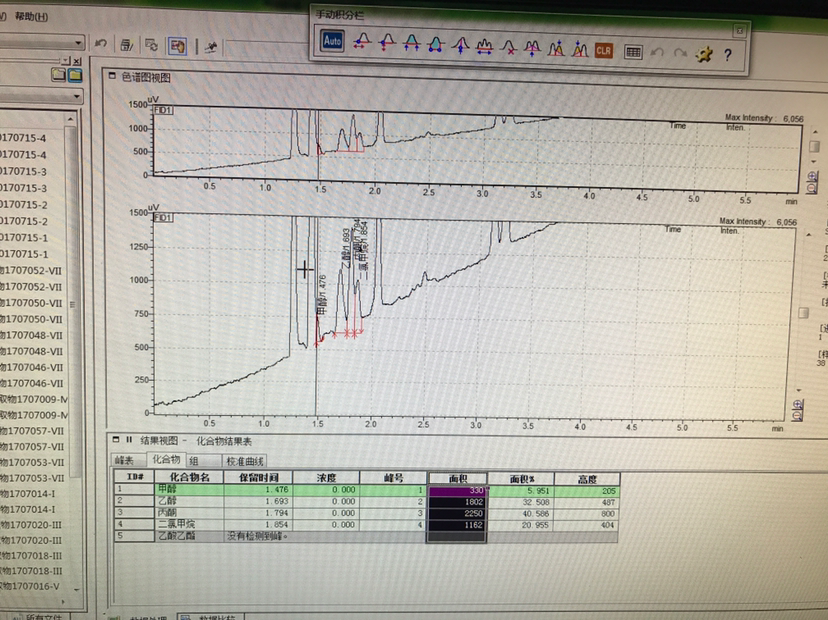Screen dimensions: 828x620
Task: Select the 乙酸乙酯 compound row
Action: (x=366, y=536)
